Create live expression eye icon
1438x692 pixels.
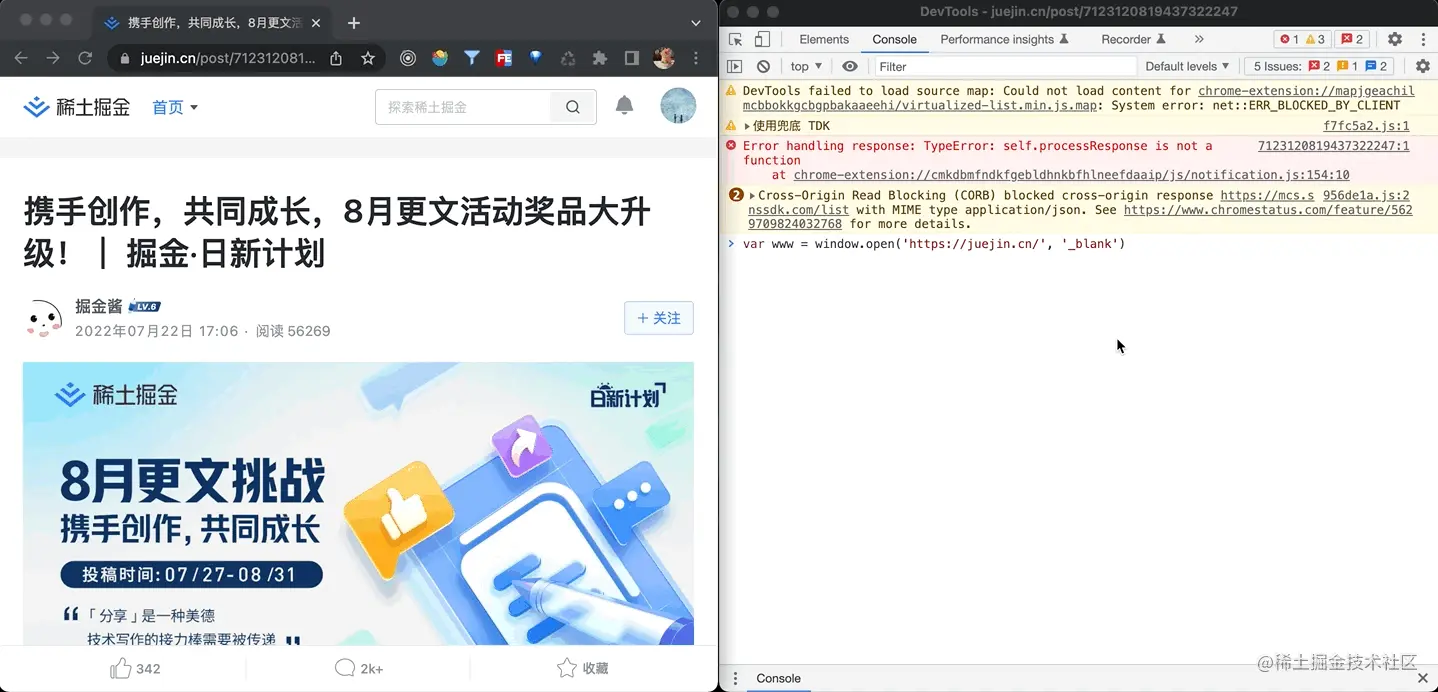click(x=850, y=66)
